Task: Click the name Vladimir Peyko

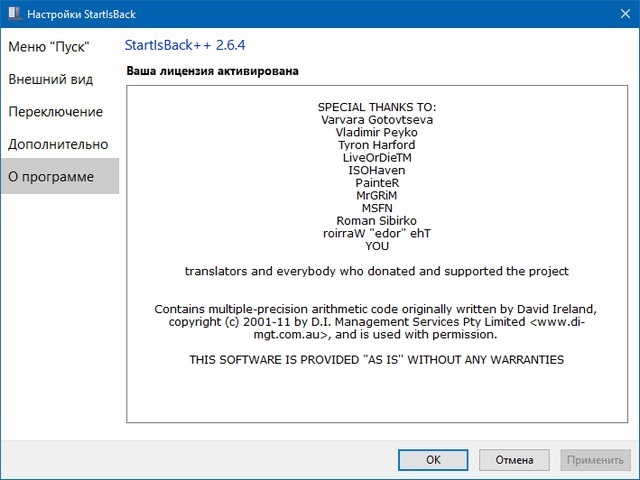Action: (x=377, y=133)
